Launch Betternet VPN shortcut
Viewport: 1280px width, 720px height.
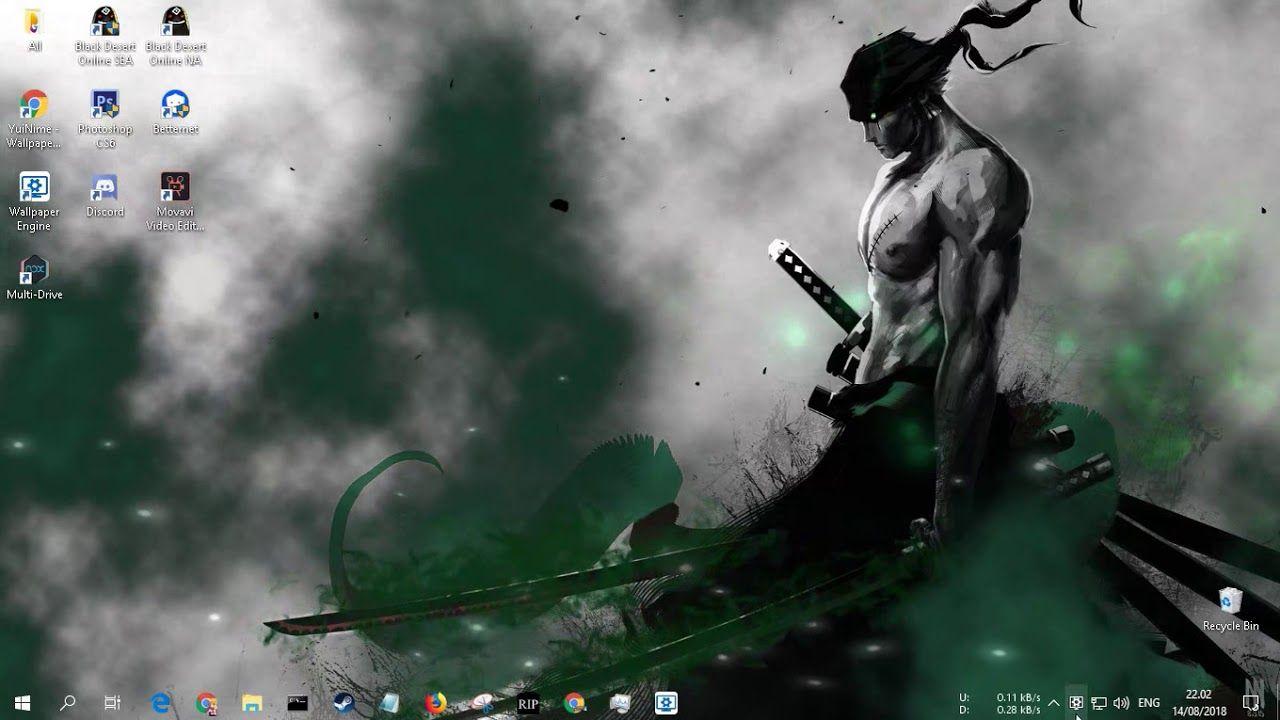click(176, 105)
